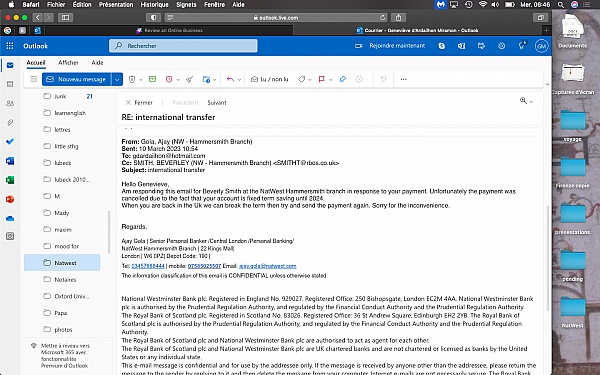Open OneDrive cloud icon in rail
The height and width of the screenshot is (375, 600).
10,218
